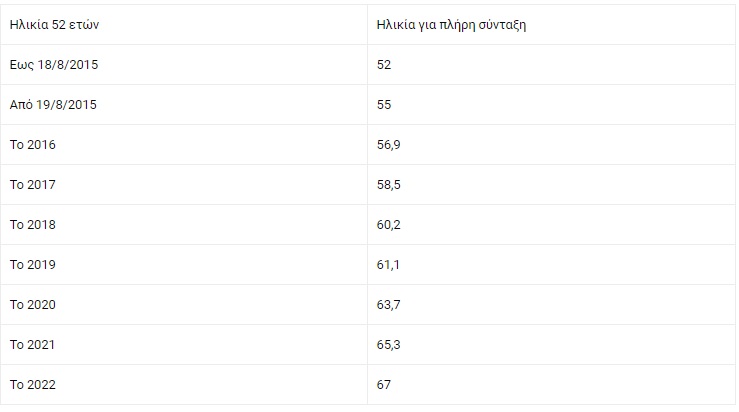This screenshot has height=412, width=739.
Task: Click the 'Το 2021' cell
Action: pyautogui.click(x=33, y=345)
